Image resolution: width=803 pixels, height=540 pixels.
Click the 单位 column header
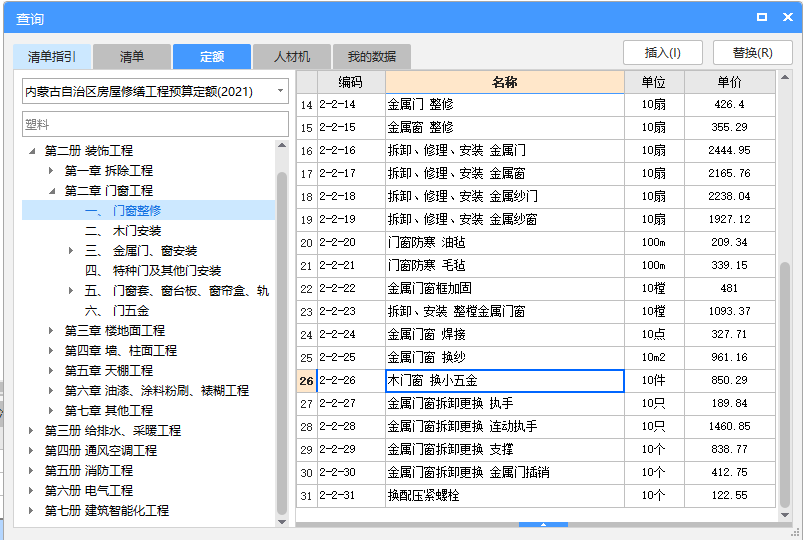[x=654, y=82]
